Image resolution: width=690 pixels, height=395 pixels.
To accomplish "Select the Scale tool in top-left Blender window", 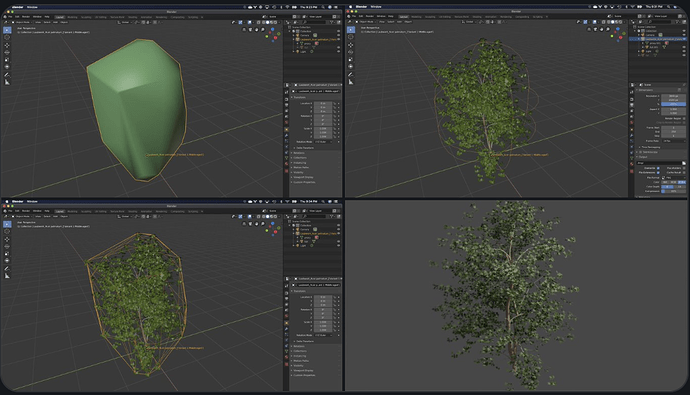I will (x=7, y=59).
